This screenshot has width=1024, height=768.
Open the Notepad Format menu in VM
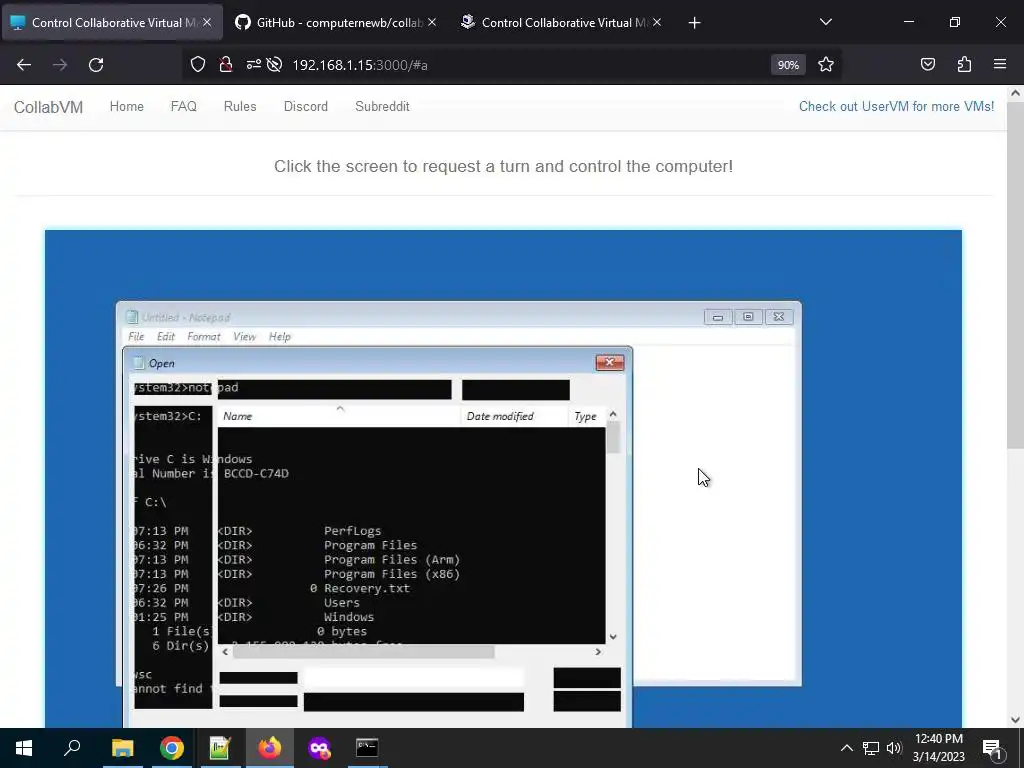point(204,336)
